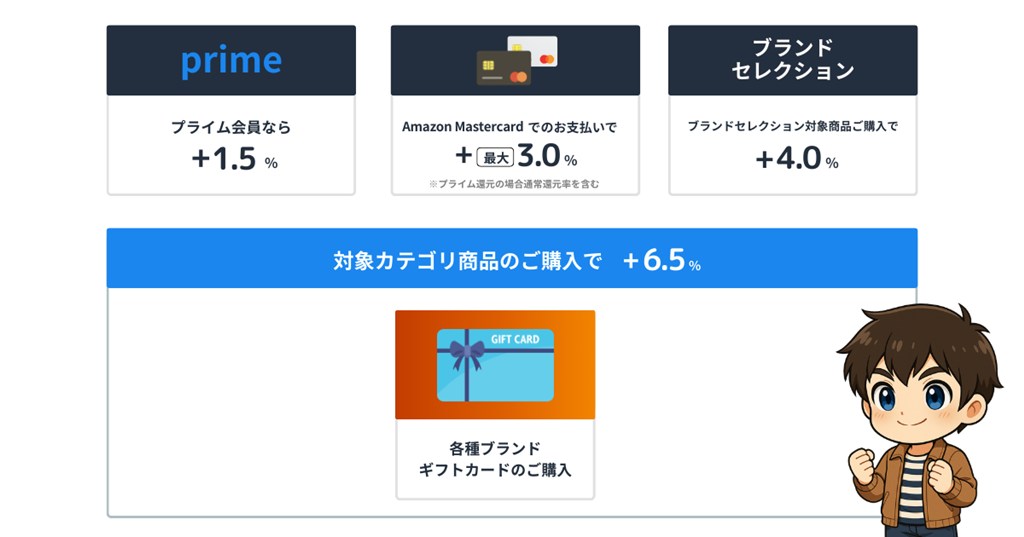Open the ブランドセレクション header tile
1024x537 pixels.
pyautogui.click(x=792, y=60)
